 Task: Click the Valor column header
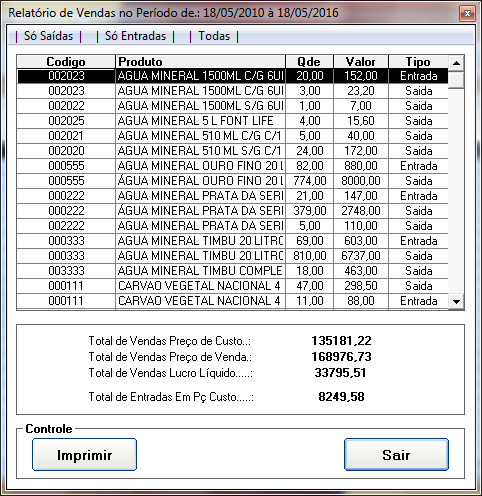(361, 62)
